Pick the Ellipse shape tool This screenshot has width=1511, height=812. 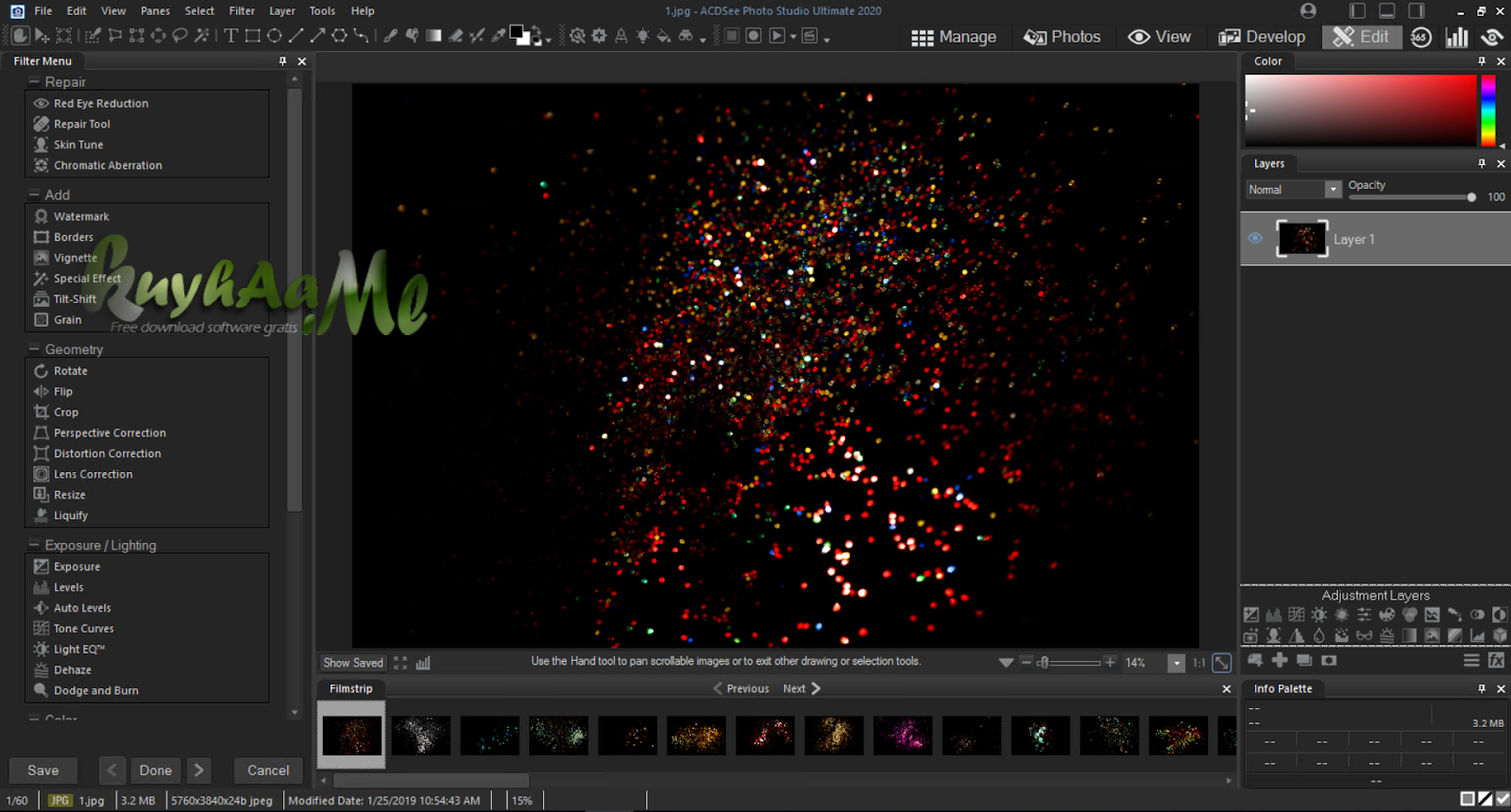(x=274, y=36)
